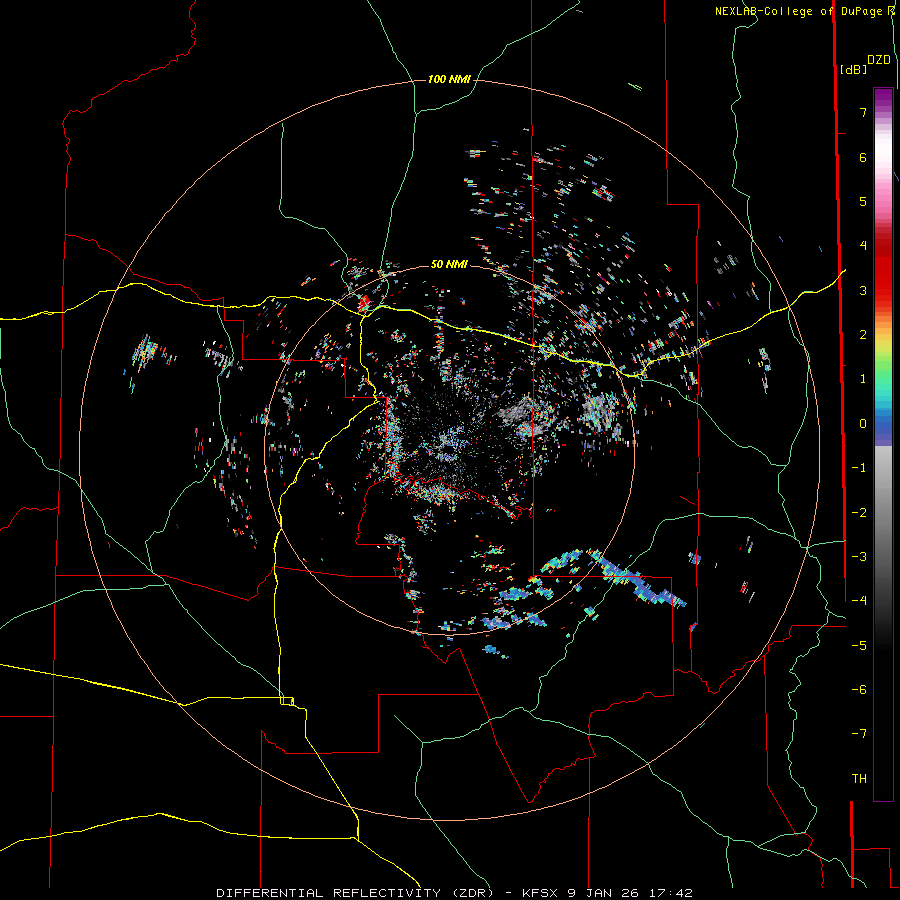Click the 9 JAN 26 date in caption
900x900 pixels.
coord(603,893)
